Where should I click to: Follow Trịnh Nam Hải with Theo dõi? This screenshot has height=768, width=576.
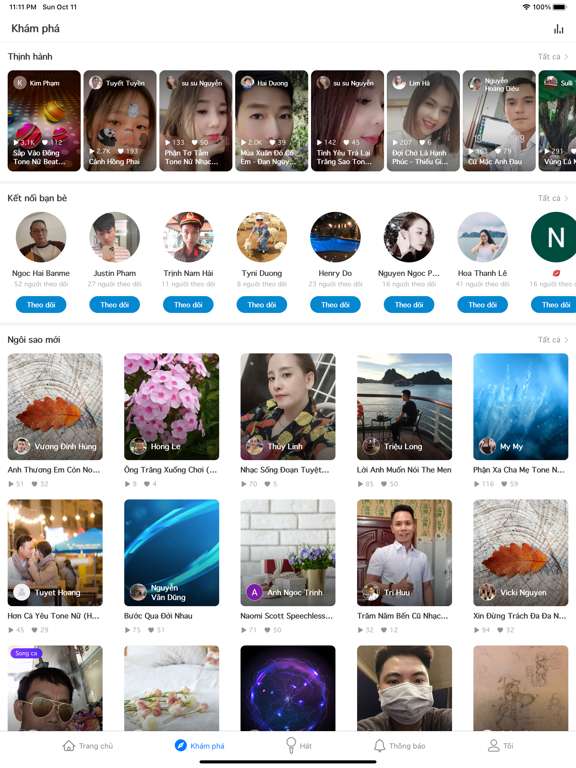tap(188, 305)
